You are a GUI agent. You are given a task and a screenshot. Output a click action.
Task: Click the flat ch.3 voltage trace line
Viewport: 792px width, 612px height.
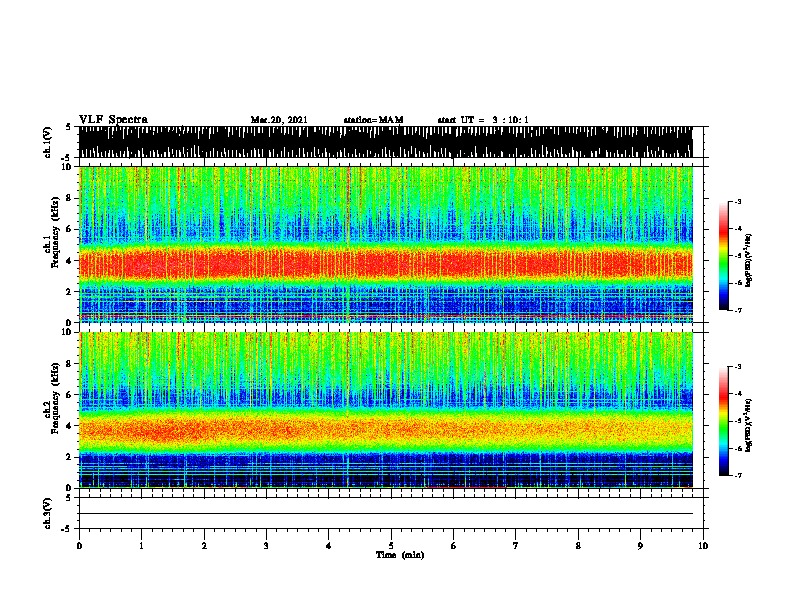(385, 514)
